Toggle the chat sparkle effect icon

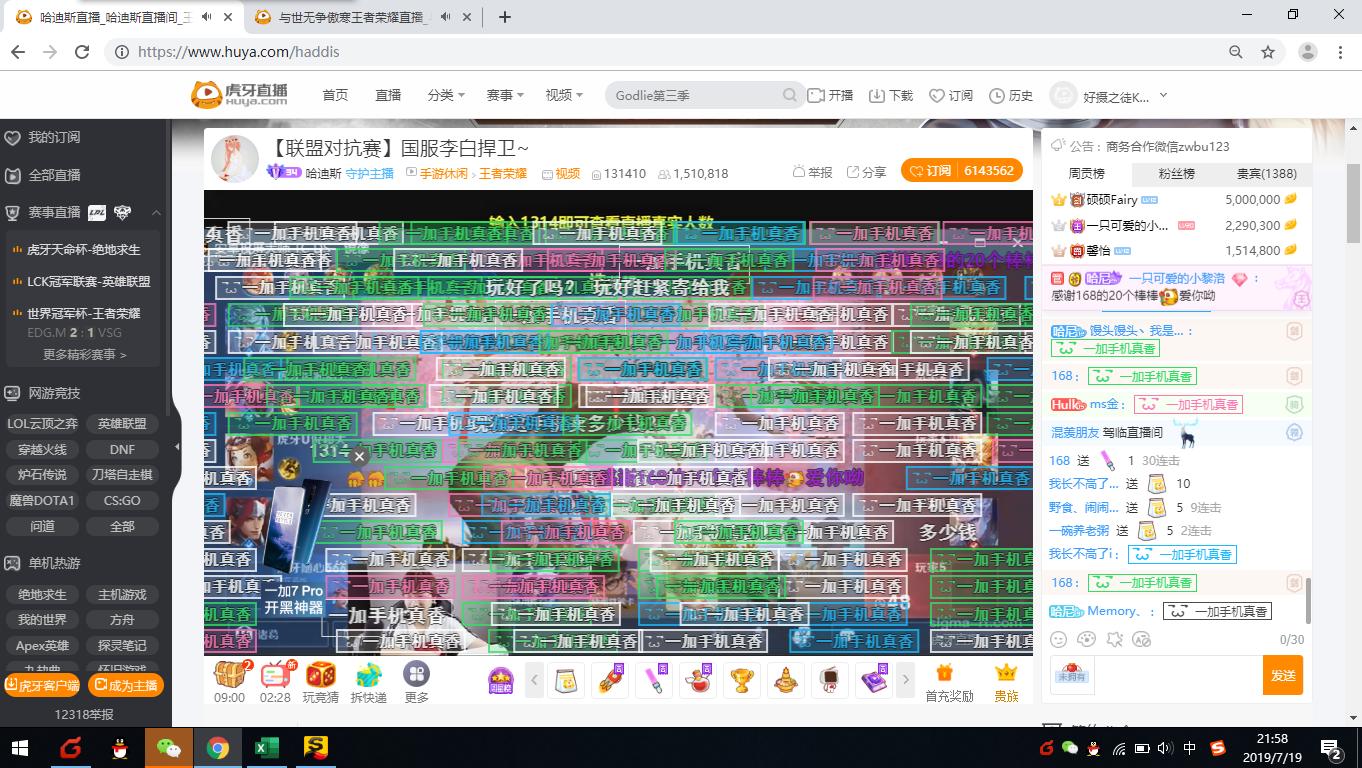click(1112, 638)
